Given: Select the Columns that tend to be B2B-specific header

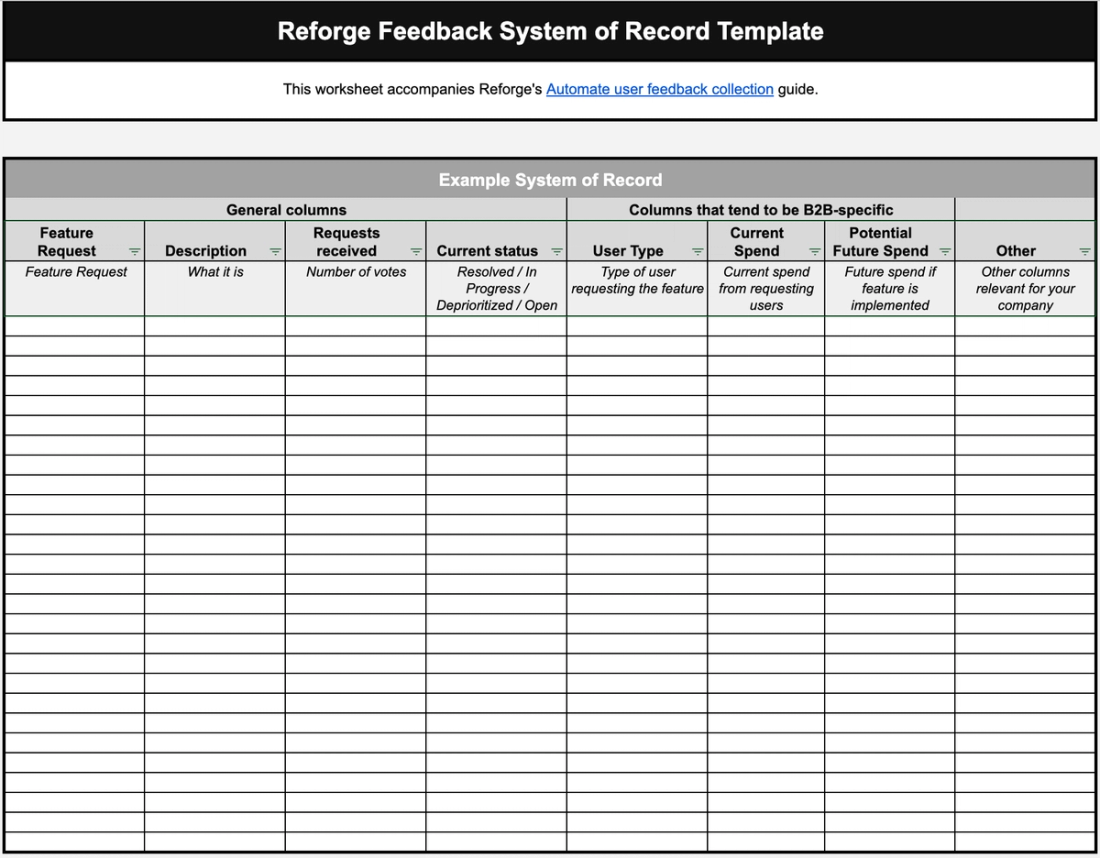Looking at the screenshot, I should (760, 210).
